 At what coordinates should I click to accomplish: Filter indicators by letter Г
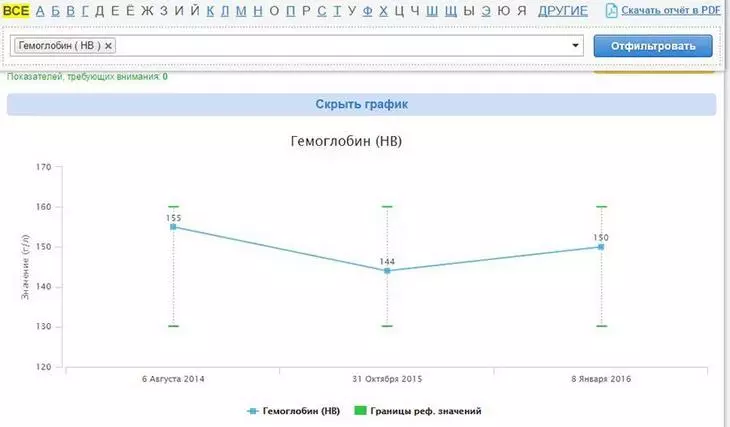click(85, 10)
